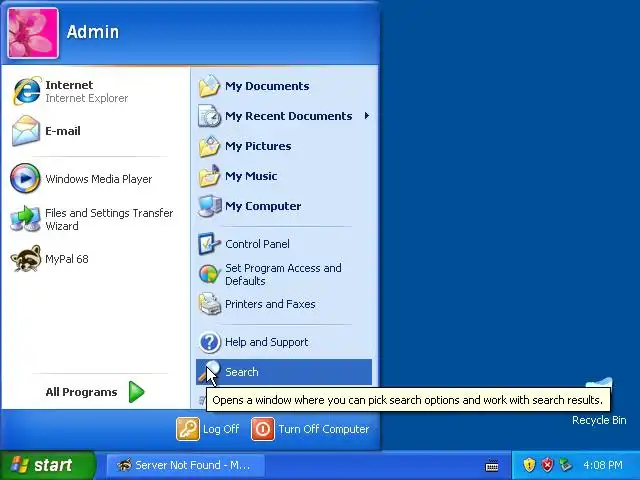Select My Recent Documents label
Image resolution: width=640 pixels, height=480 pixels.
coord(289,116)
